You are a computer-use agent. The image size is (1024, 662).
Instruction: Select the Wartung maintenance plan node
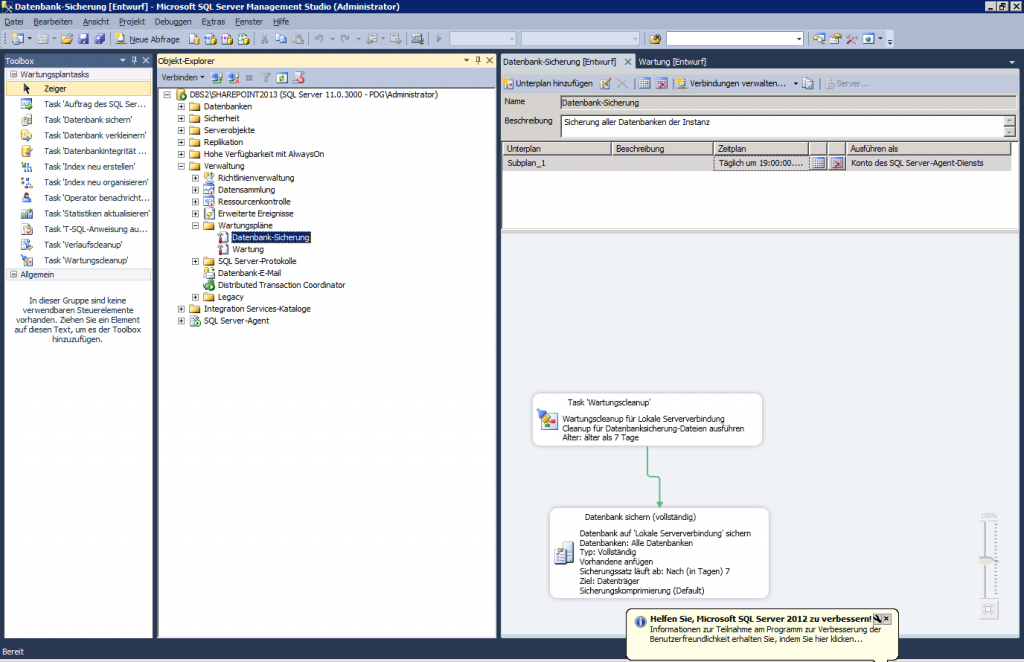[248, 249]
